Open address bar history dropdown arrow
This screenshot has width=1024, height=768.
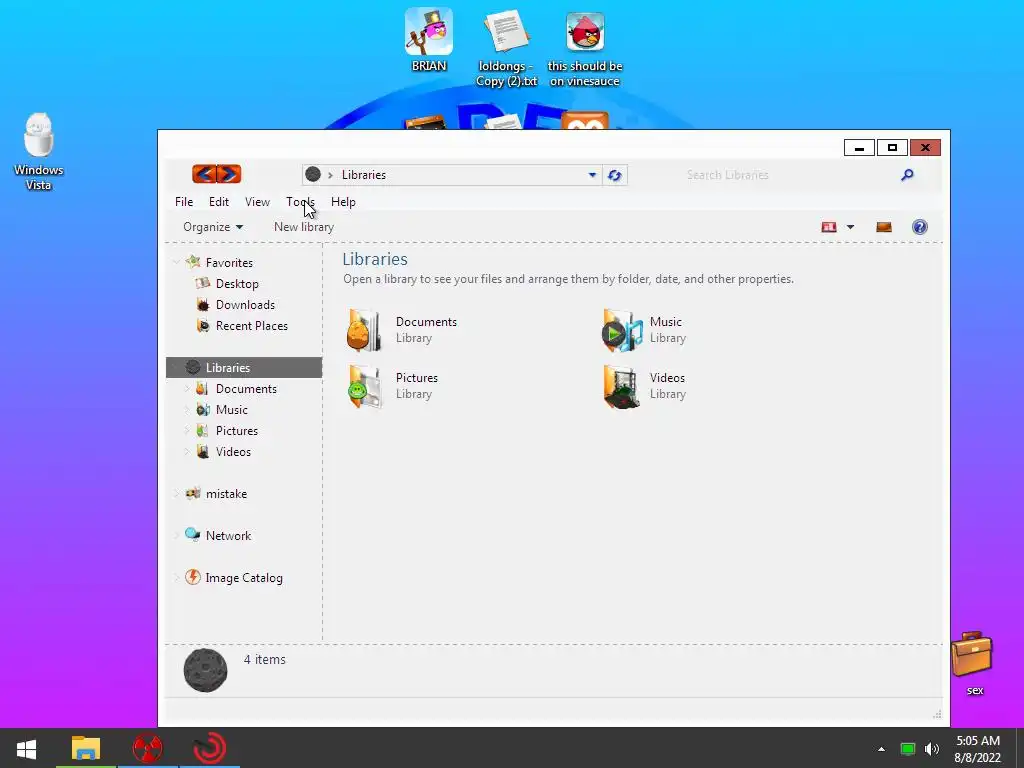[592, 175]
